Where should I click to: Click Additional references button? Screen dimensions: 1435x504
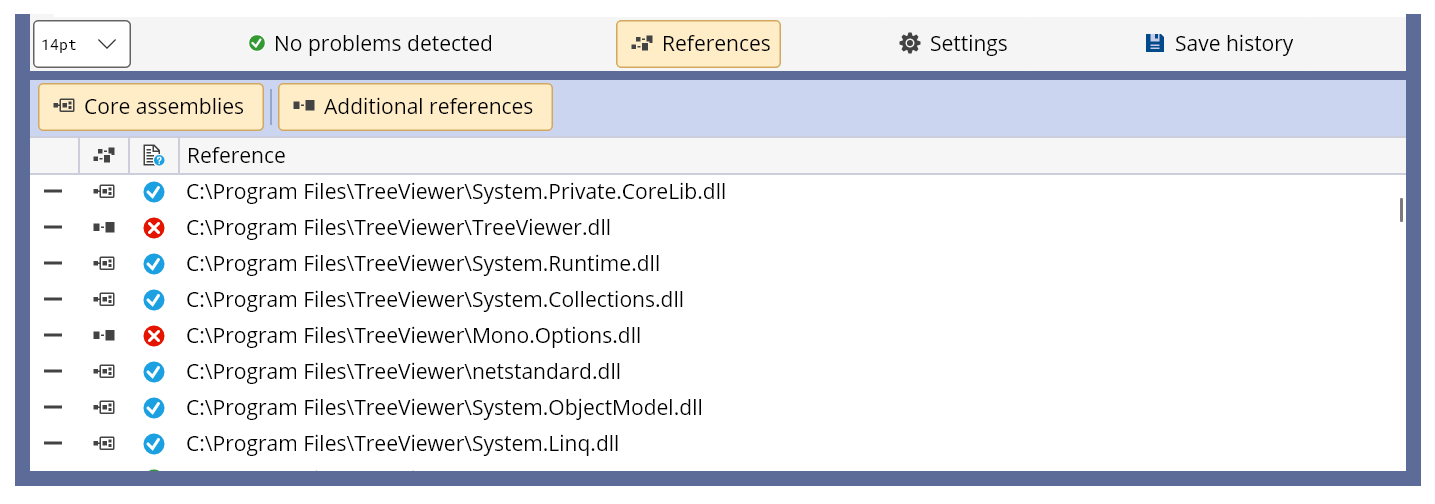(415, 107)
